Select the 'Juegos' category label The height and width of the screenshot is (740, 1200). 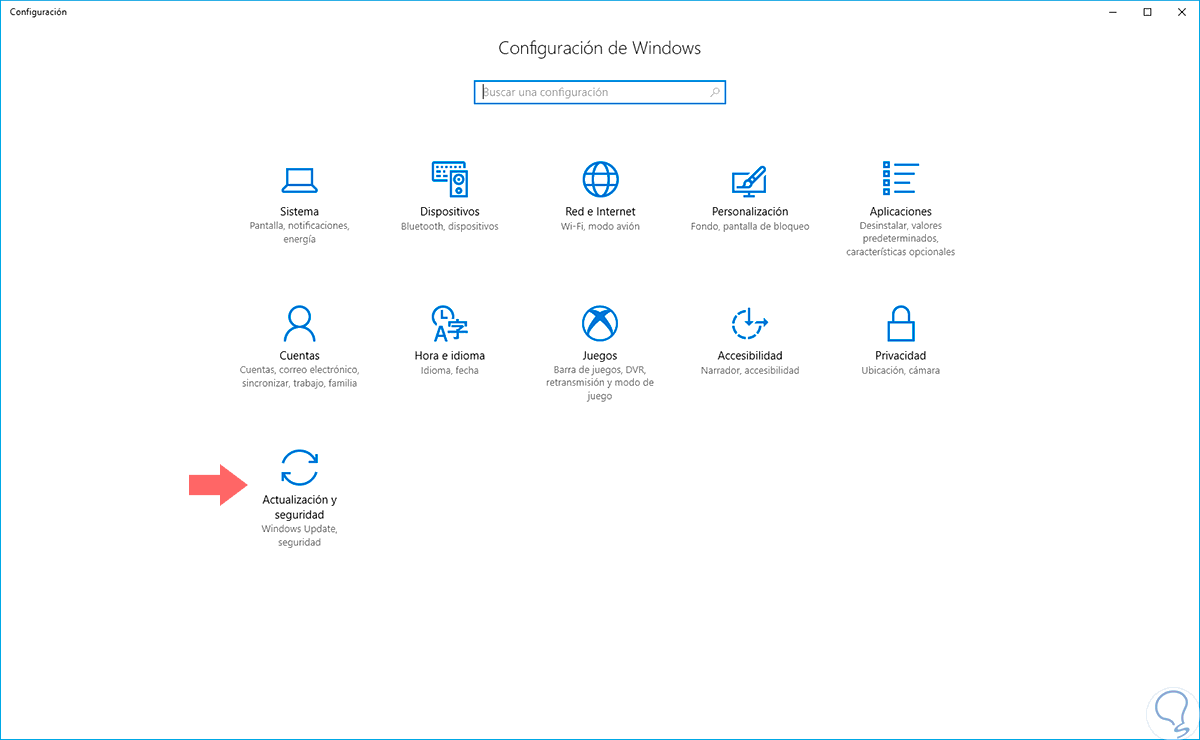[600, 356]
